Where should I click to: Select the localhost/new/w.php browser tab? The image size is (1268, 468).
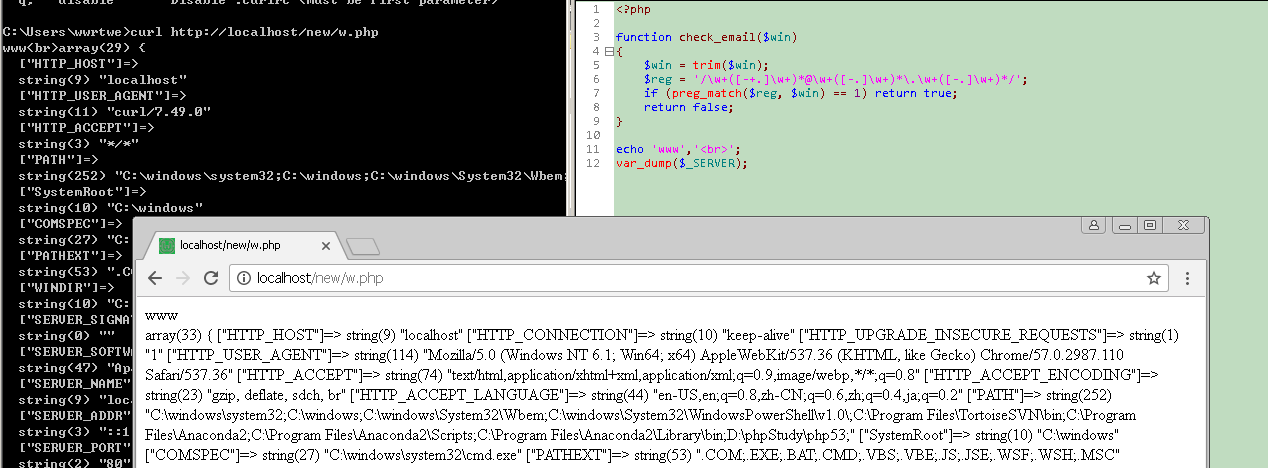tap(243, 244)
